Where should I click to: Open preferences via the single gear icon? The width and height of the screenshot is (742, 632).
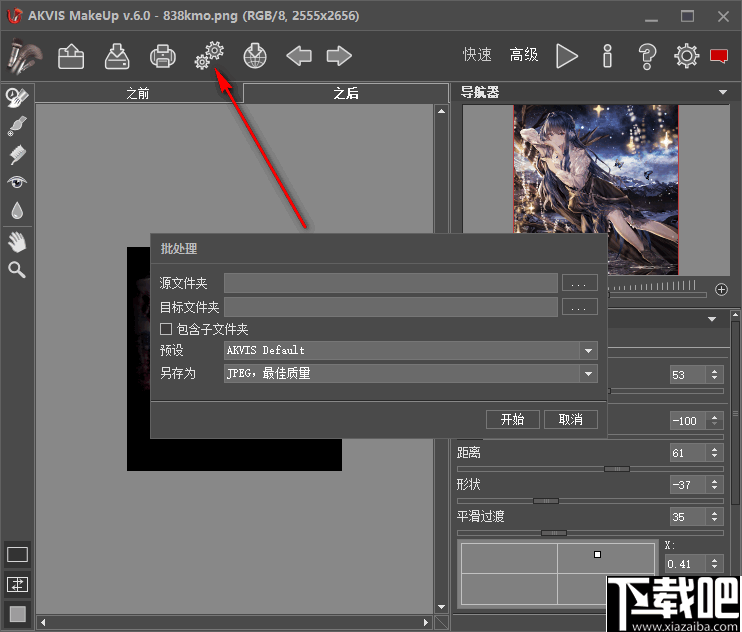tap(686, 56)
